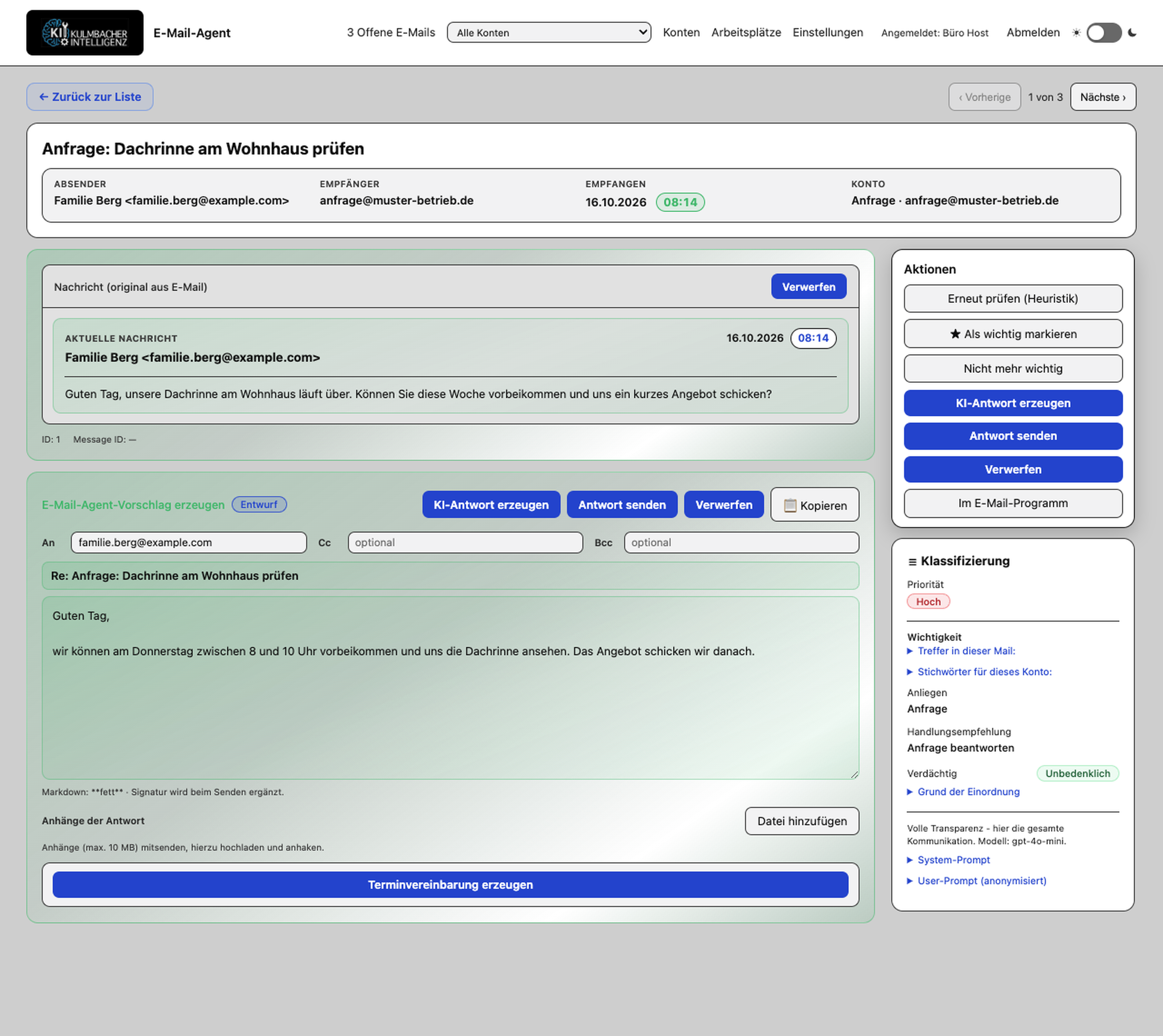This screenshot has width=1163, height=1036.
Task: Click the Kopieren clipboard button
Action: click(x=815, y=505)
